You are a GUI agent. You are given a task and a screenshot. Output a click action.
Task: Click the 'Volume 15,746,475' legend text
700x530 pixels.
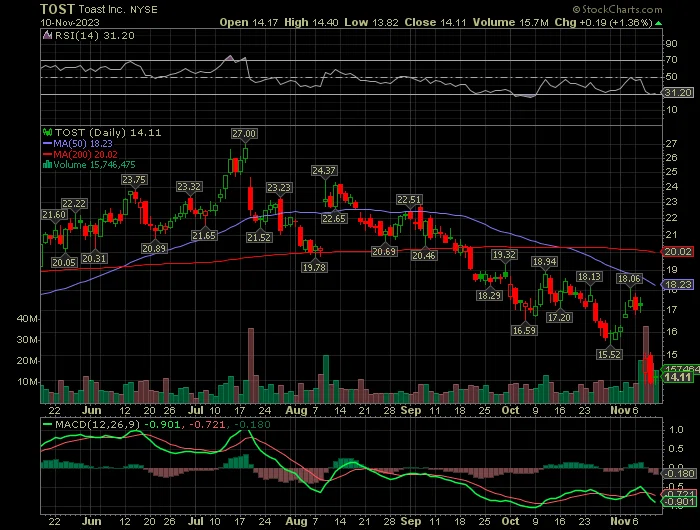[94, 165]
